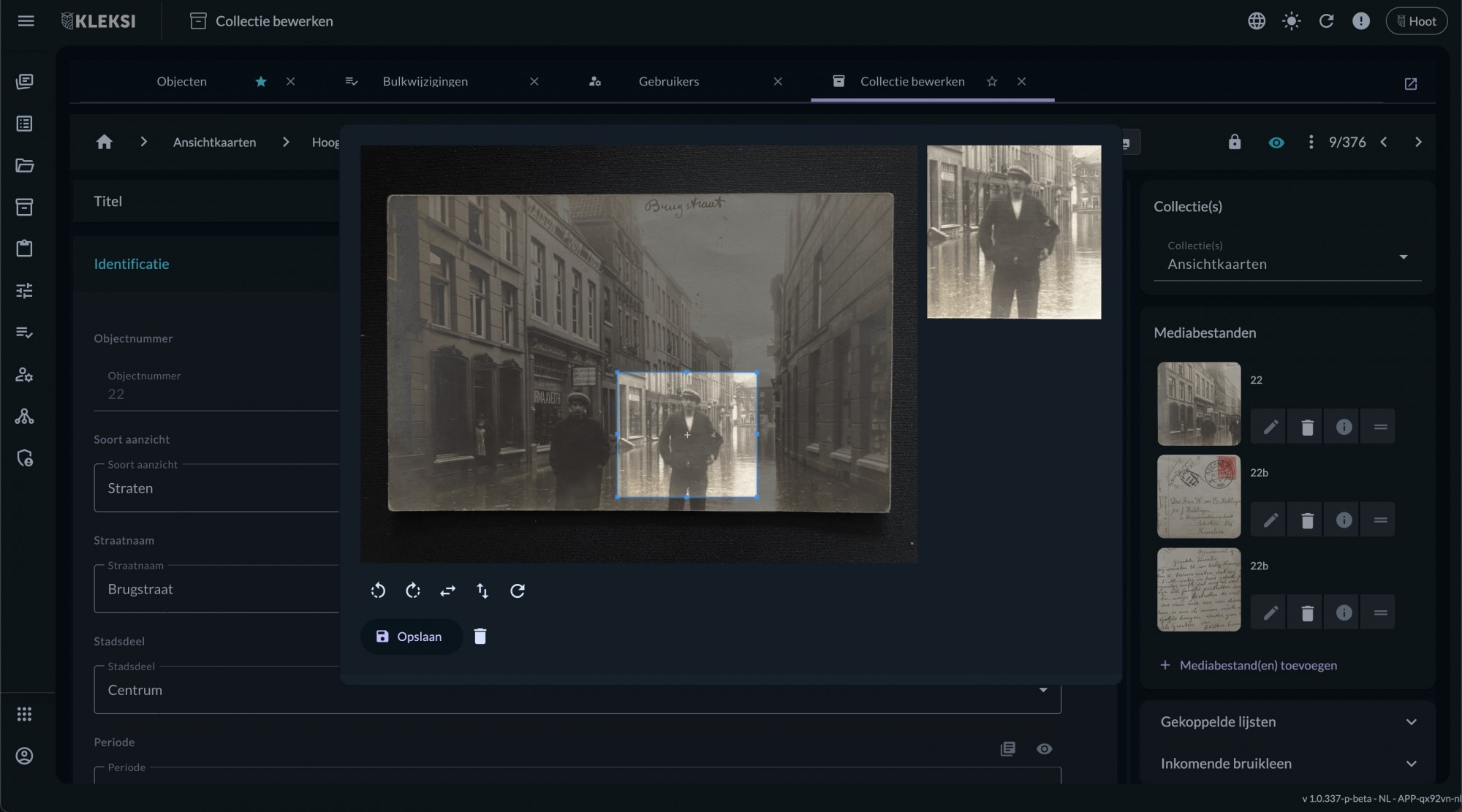1462x812 pixels.
Task: Open the Identificatie section
Action: pos(132,264)
